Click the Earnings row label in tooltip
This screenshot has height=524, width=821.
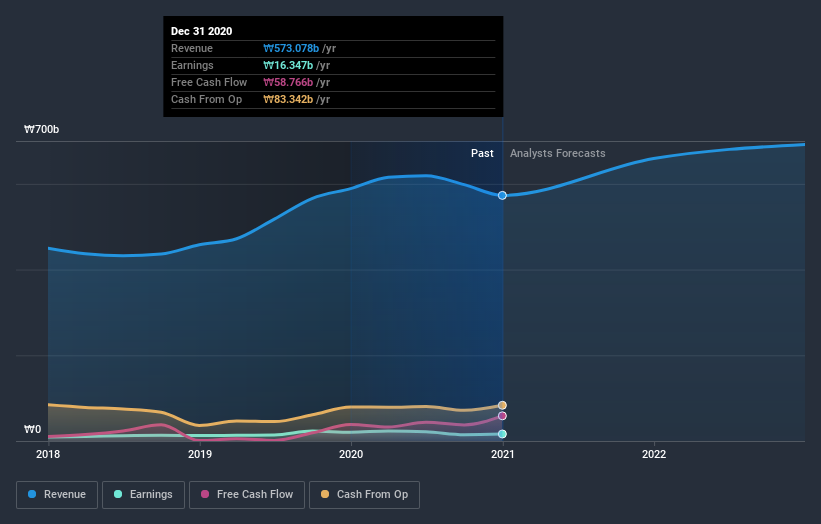(192, 65)
